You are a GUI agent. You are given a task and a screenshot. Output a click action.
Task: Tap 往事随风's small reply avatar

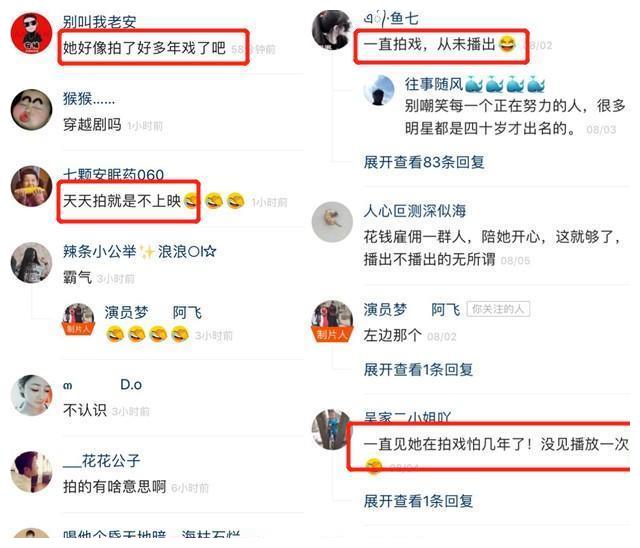click(x=378, y=90)
